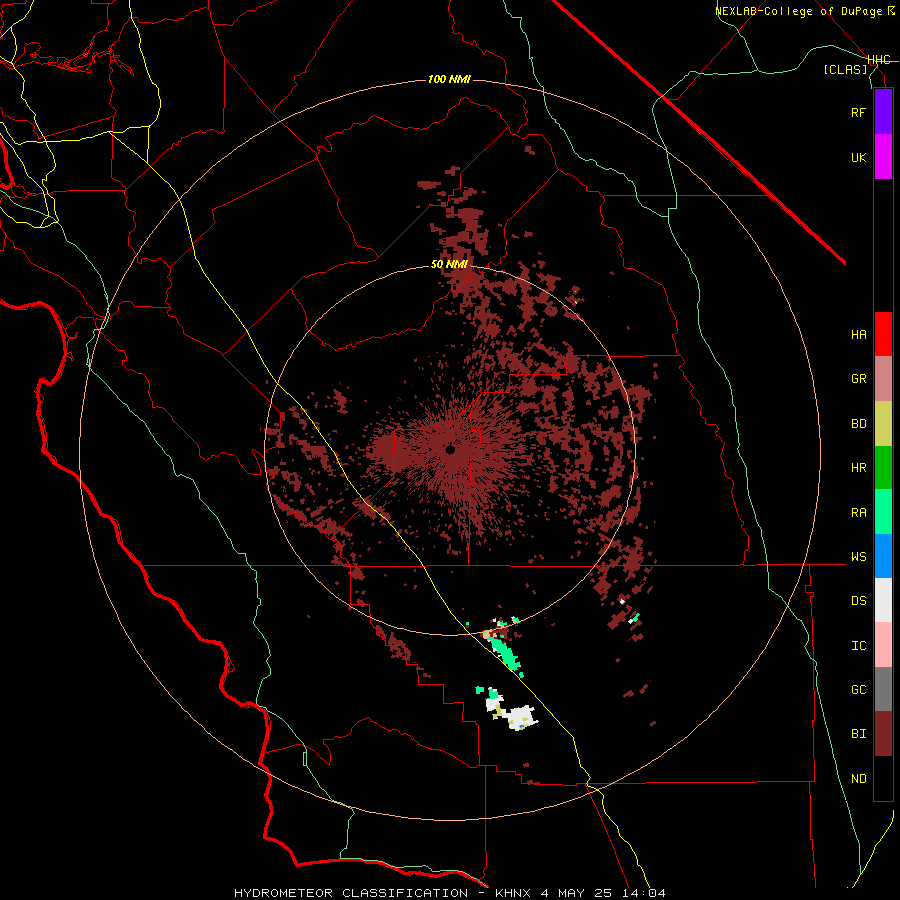Click the NEXLAB-College of DuPage credit
This screenshot has width=900, height=900.
pyautogui.click(x=798, y=11)
